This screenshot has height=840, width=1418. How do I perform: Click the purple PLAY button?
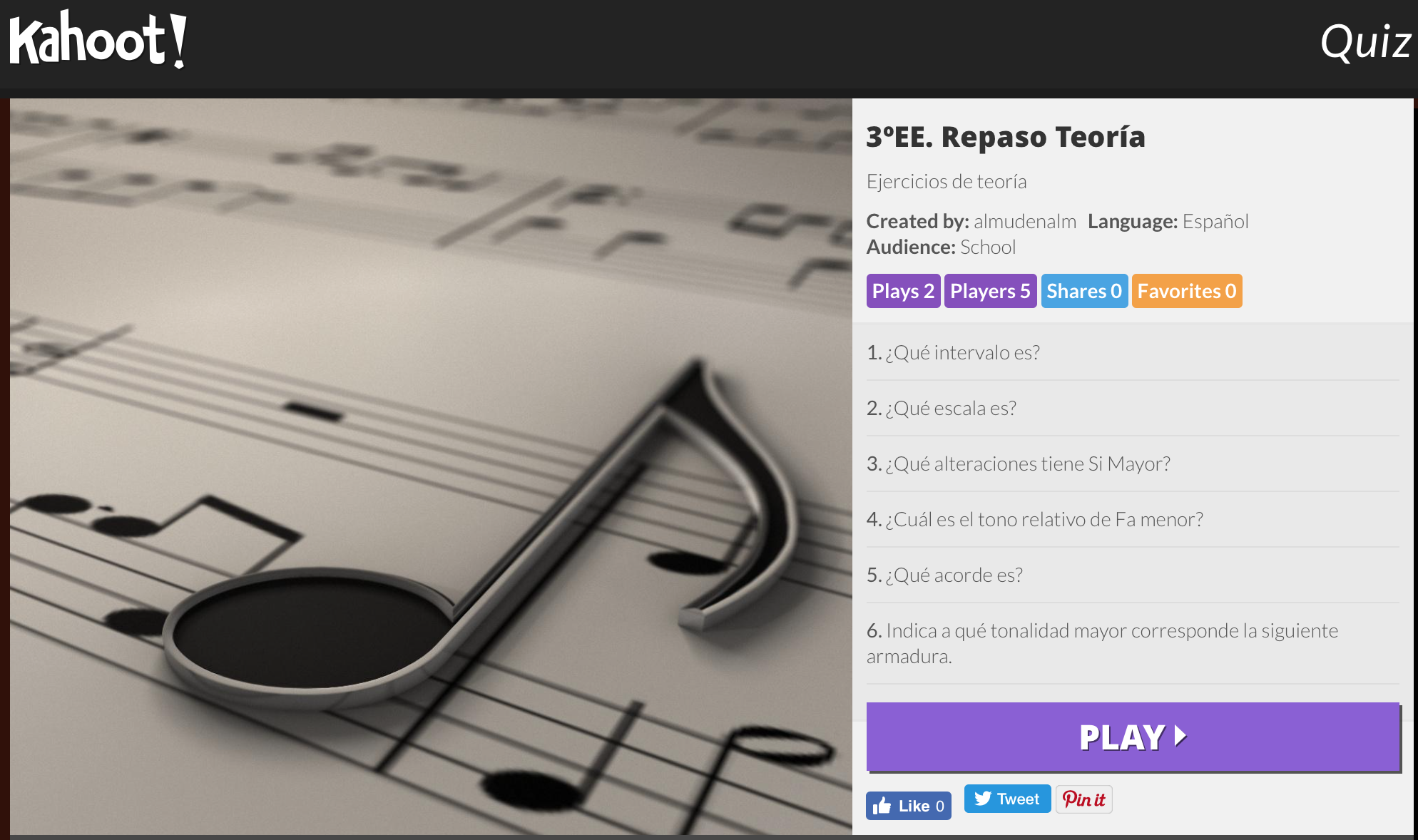click(1133, 737)
